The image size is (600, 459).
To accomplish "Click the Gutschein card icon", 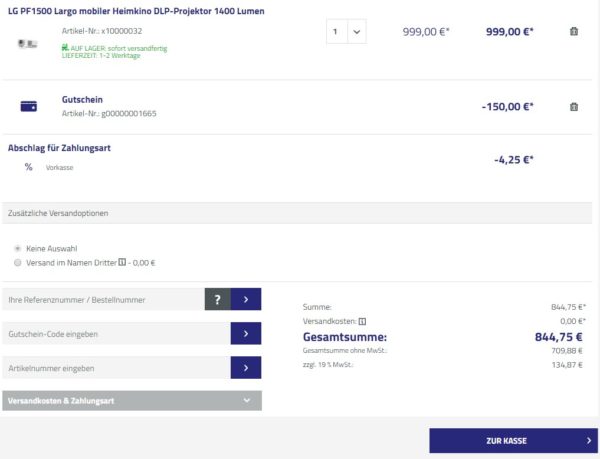I will tap(29, 107).
